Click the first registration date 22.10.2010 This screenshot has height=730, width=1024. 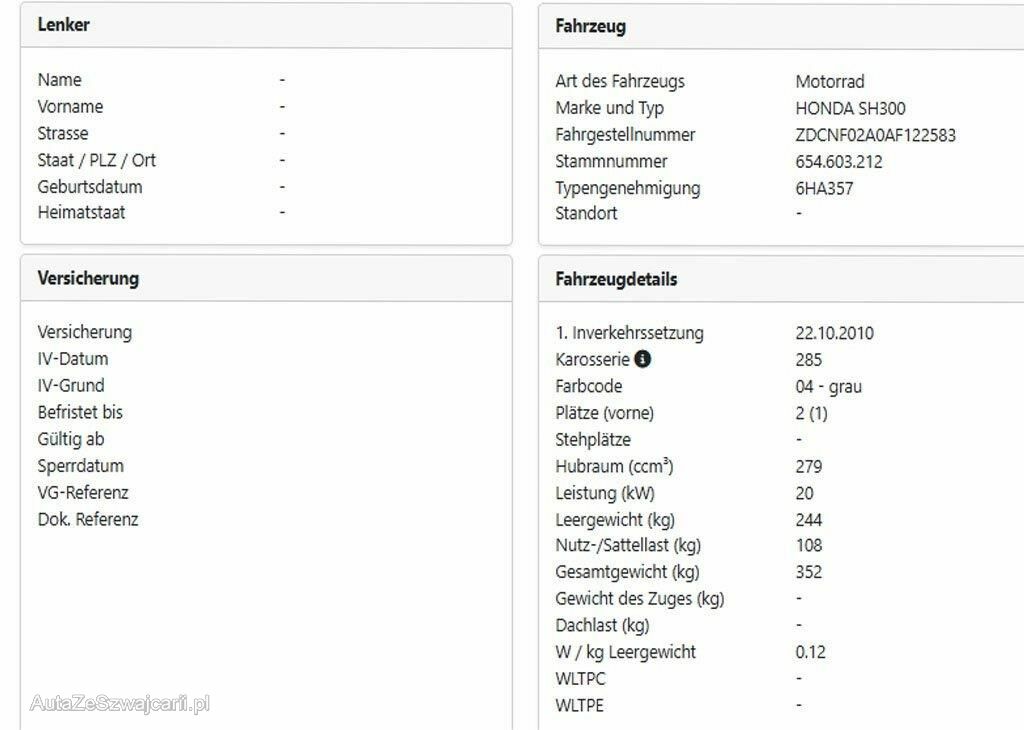(x=834, y=333)
